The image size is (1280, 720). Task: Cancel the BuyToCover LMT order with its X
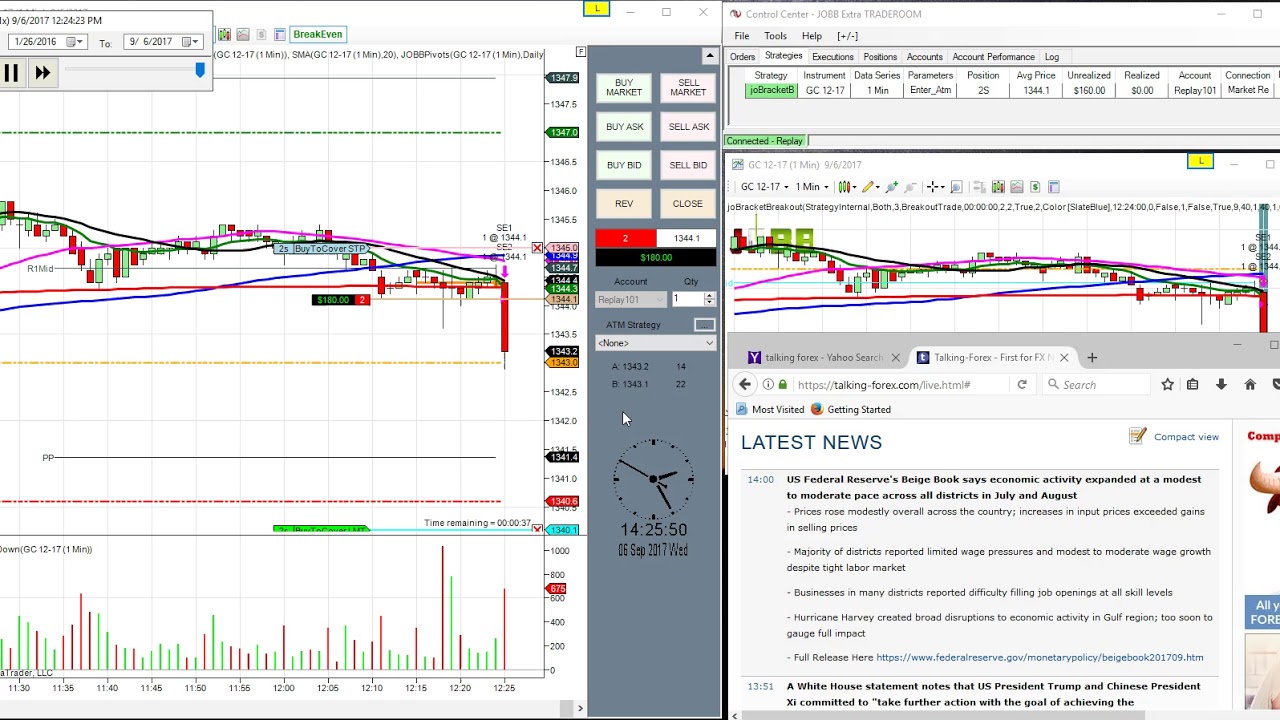click(537, 529)
